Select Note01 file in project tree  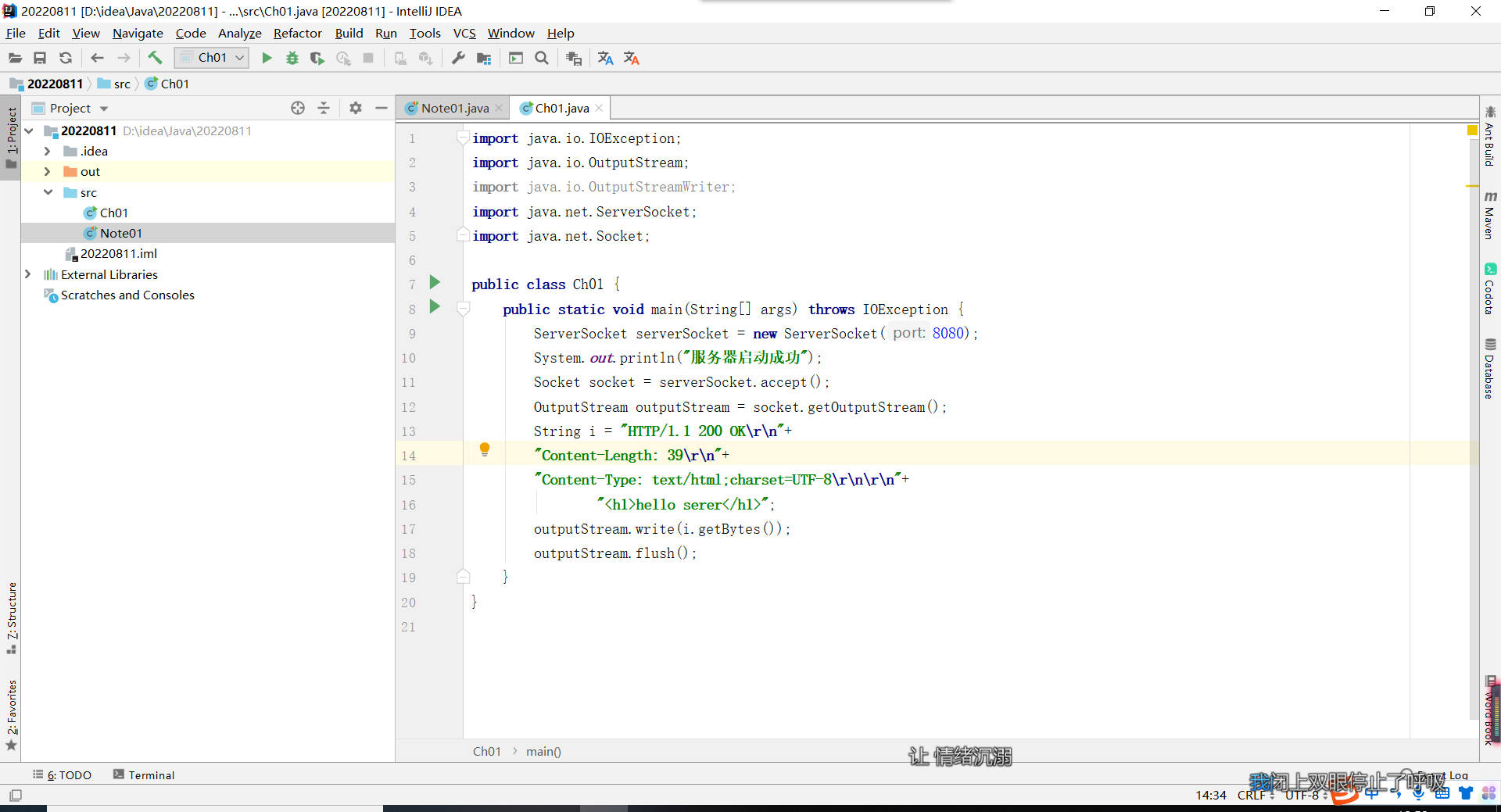[120, 233]
